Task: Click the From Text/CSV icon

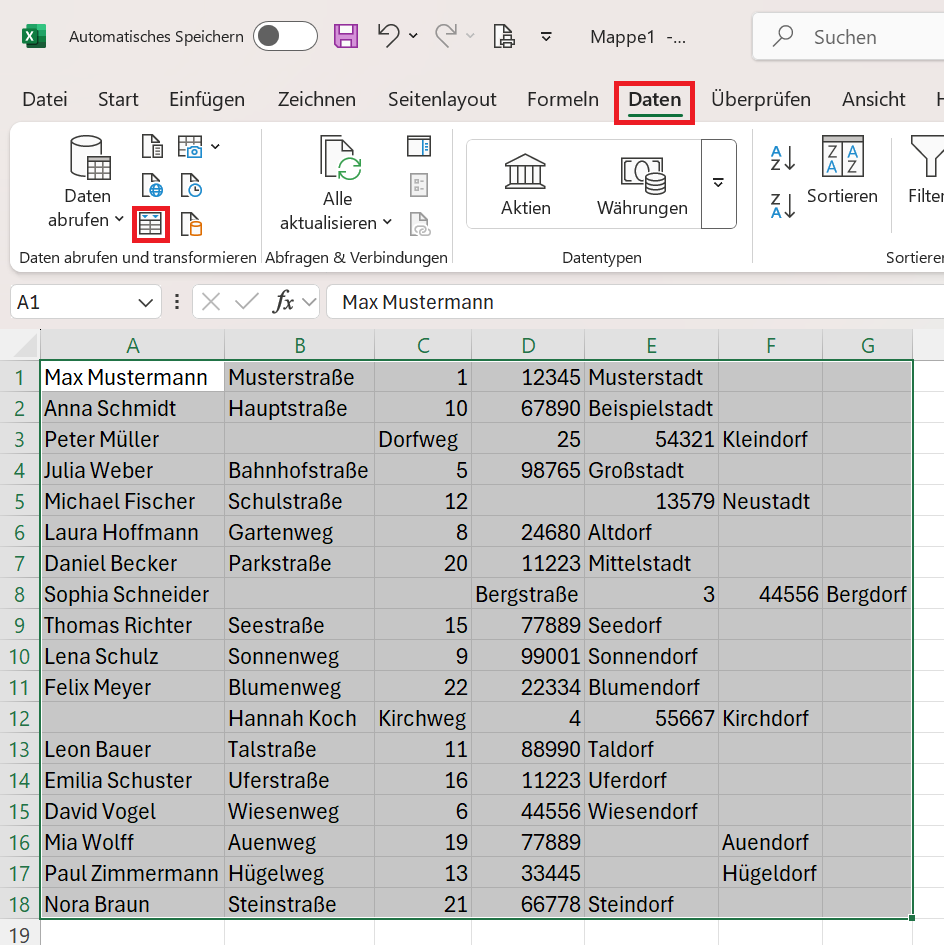Action: [x=152, y=147]
